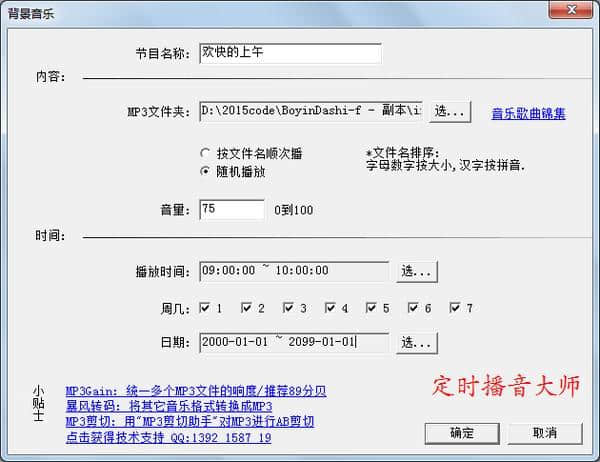
Task: Open the MP3Gain tip link
Action: pyautogui.click(x=196, y=391)
